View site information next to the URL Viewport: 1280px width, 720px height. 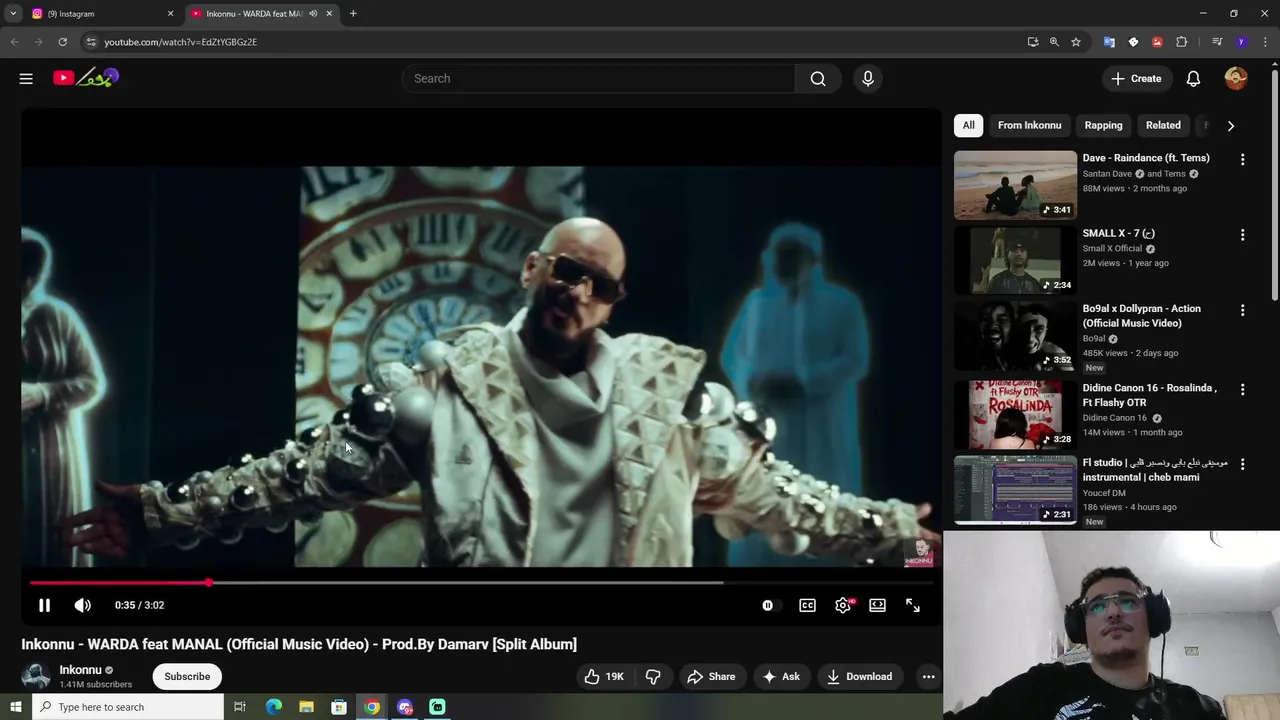tap(91, 42)
